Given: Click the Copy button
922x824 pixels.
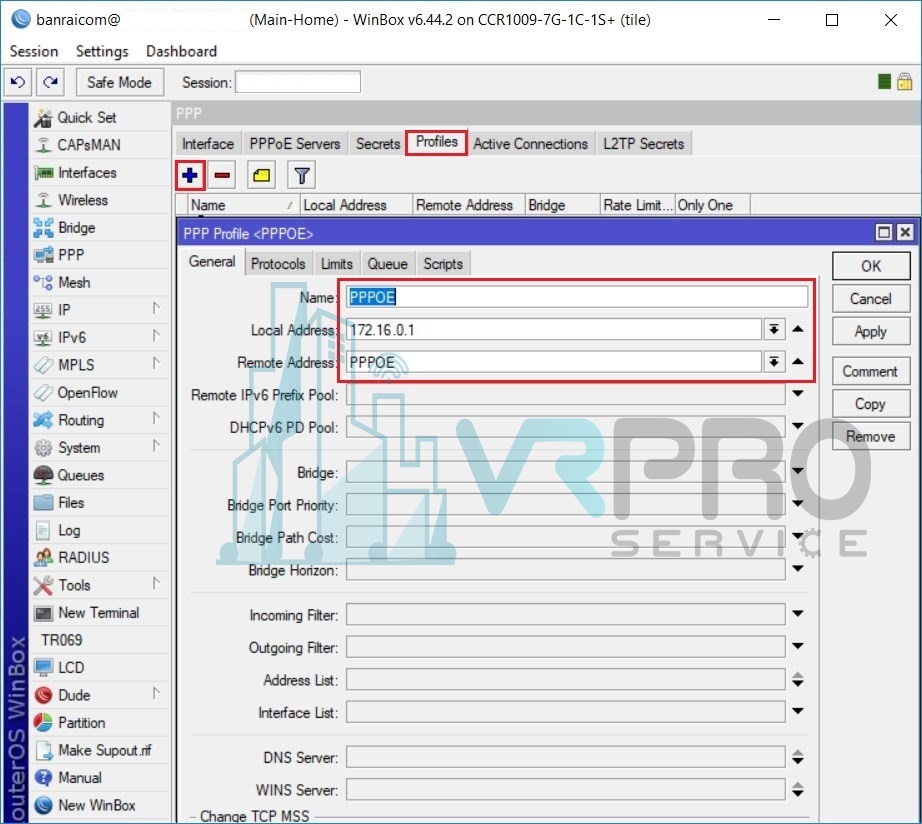Looking at the screenshot, I should coord(871,404).
